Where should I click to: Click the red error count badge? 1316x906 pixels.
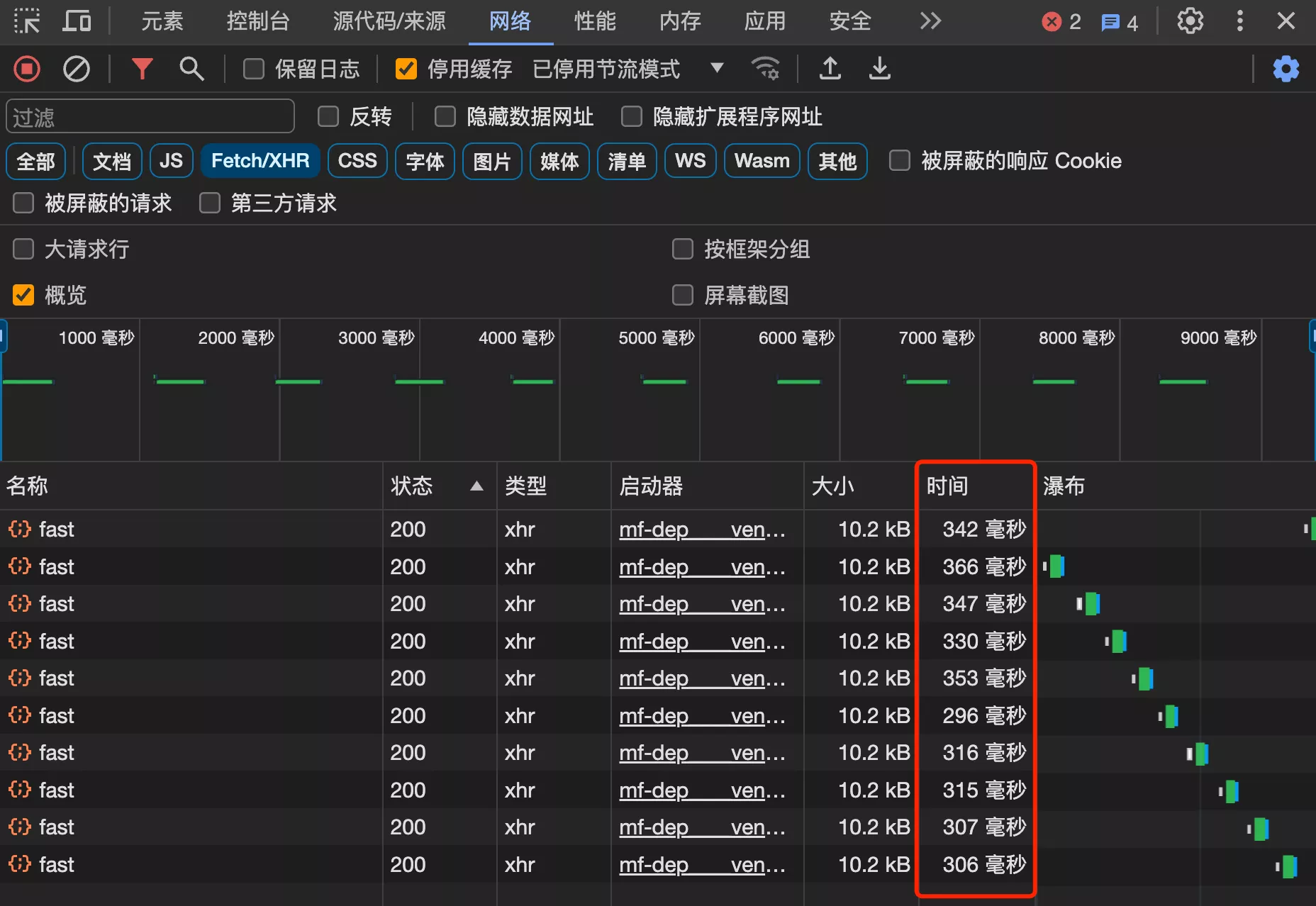click(x=1061, y=22)
